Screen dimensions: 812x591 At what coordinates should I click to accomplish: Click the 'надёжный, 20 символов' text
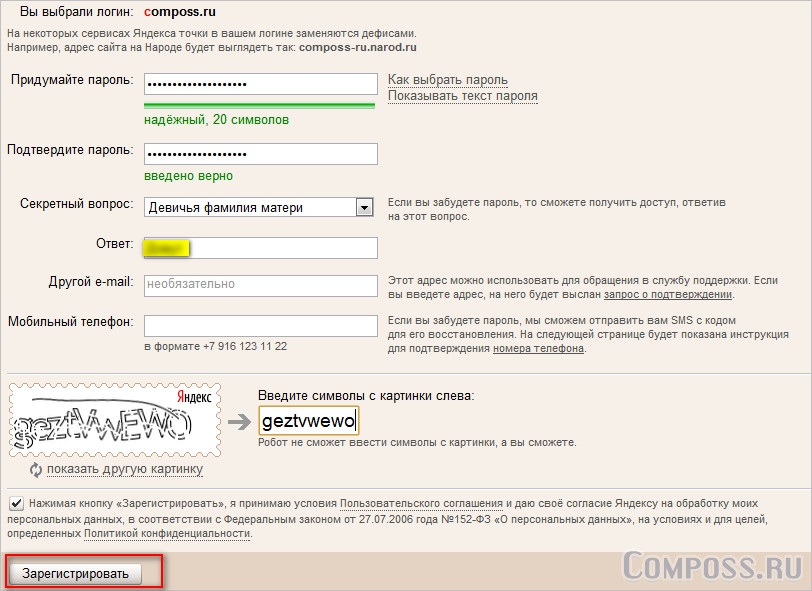pos(216,120)
